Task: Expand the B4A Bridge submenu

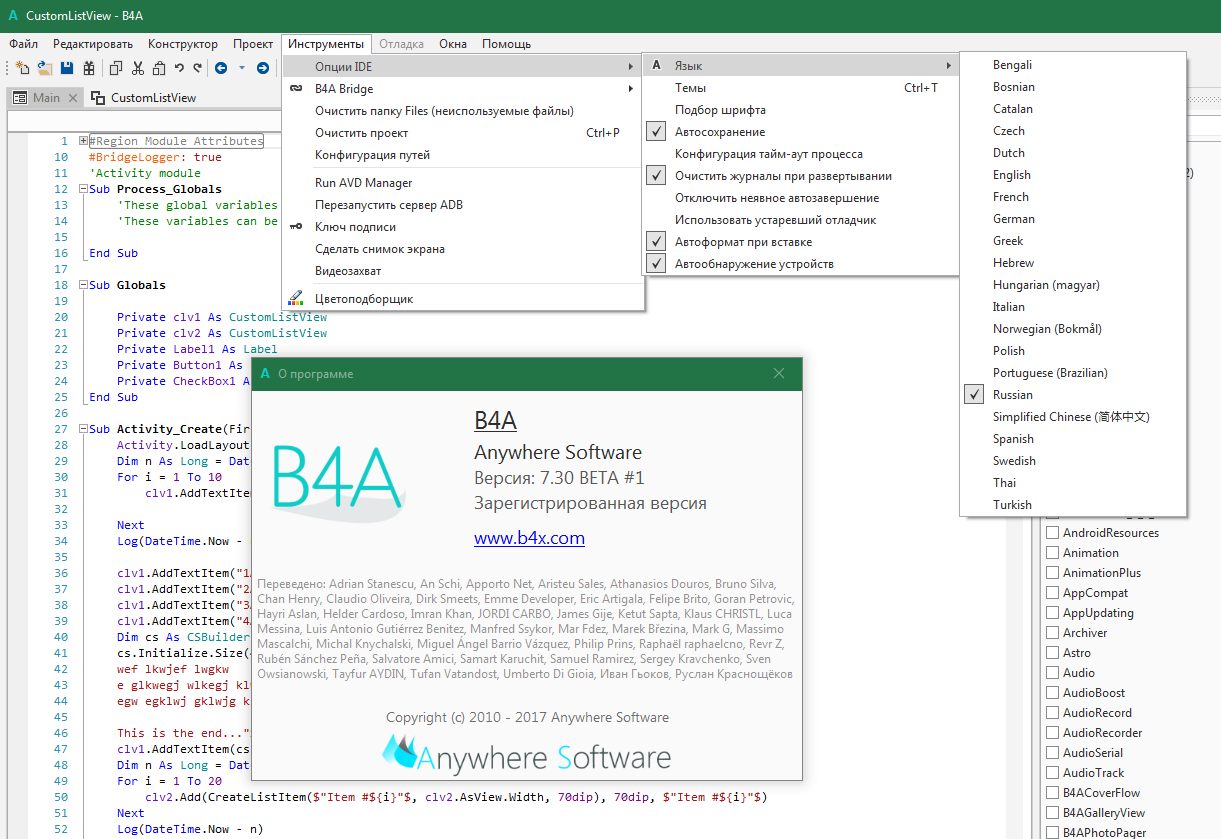Action: 463,89
